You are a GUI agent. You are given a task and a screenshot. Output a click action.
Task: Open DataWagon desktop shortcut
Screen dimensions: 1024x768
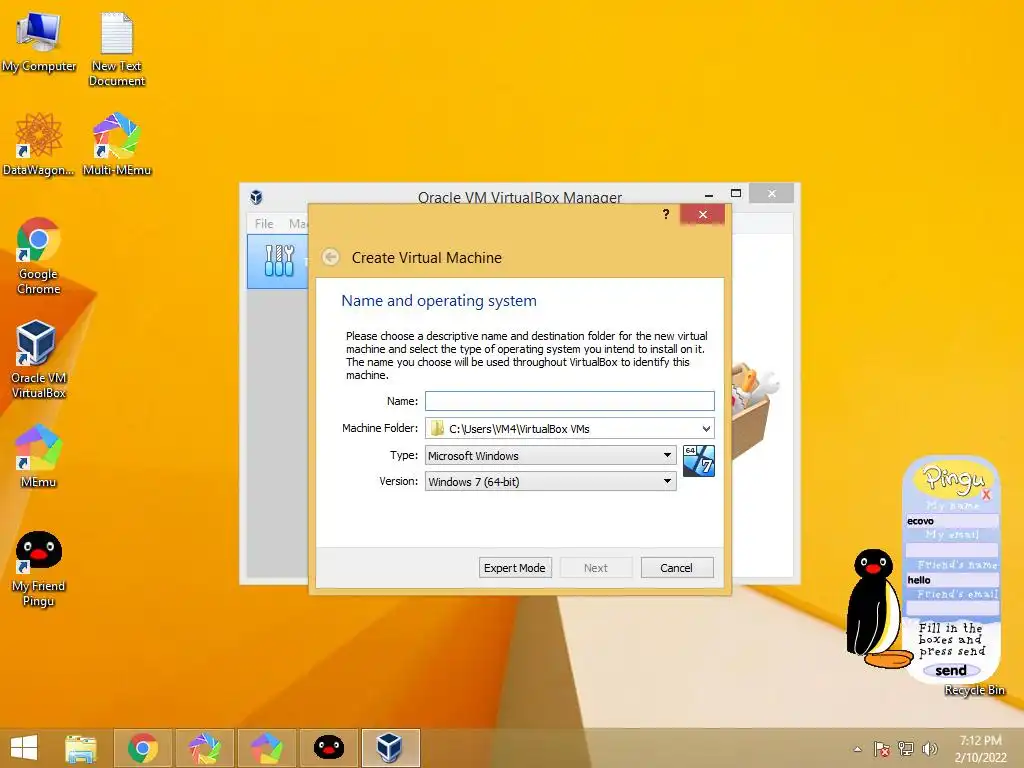38,144
